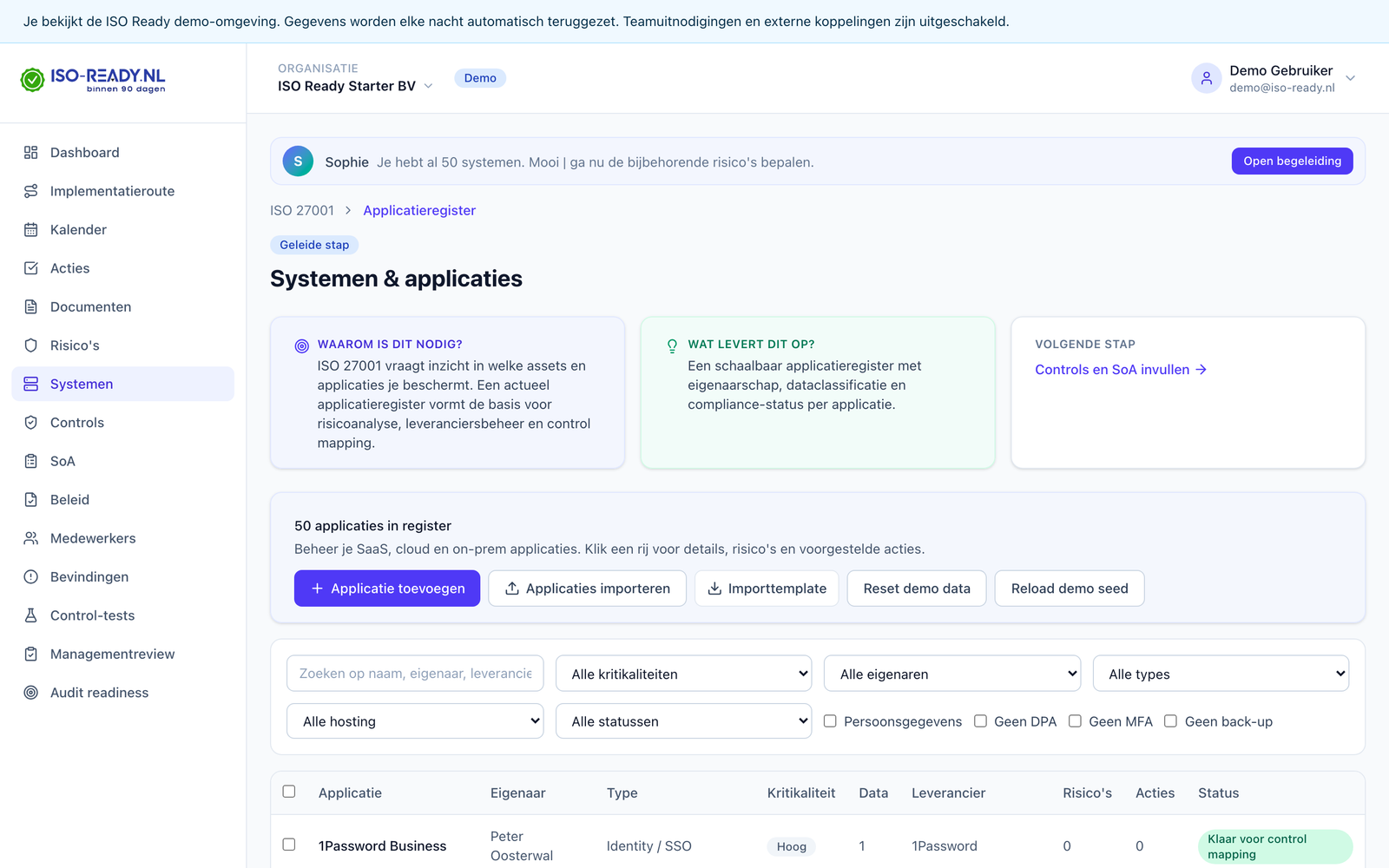Click the Acties checkmark icon
This screenshot has height=868, width=1389.
click(31, 268)
